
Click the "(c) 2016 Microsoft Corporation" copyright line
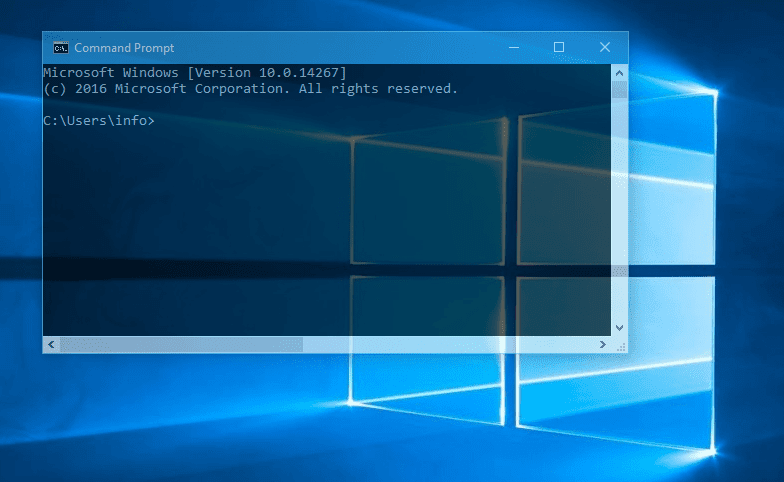tap(250, 88)
